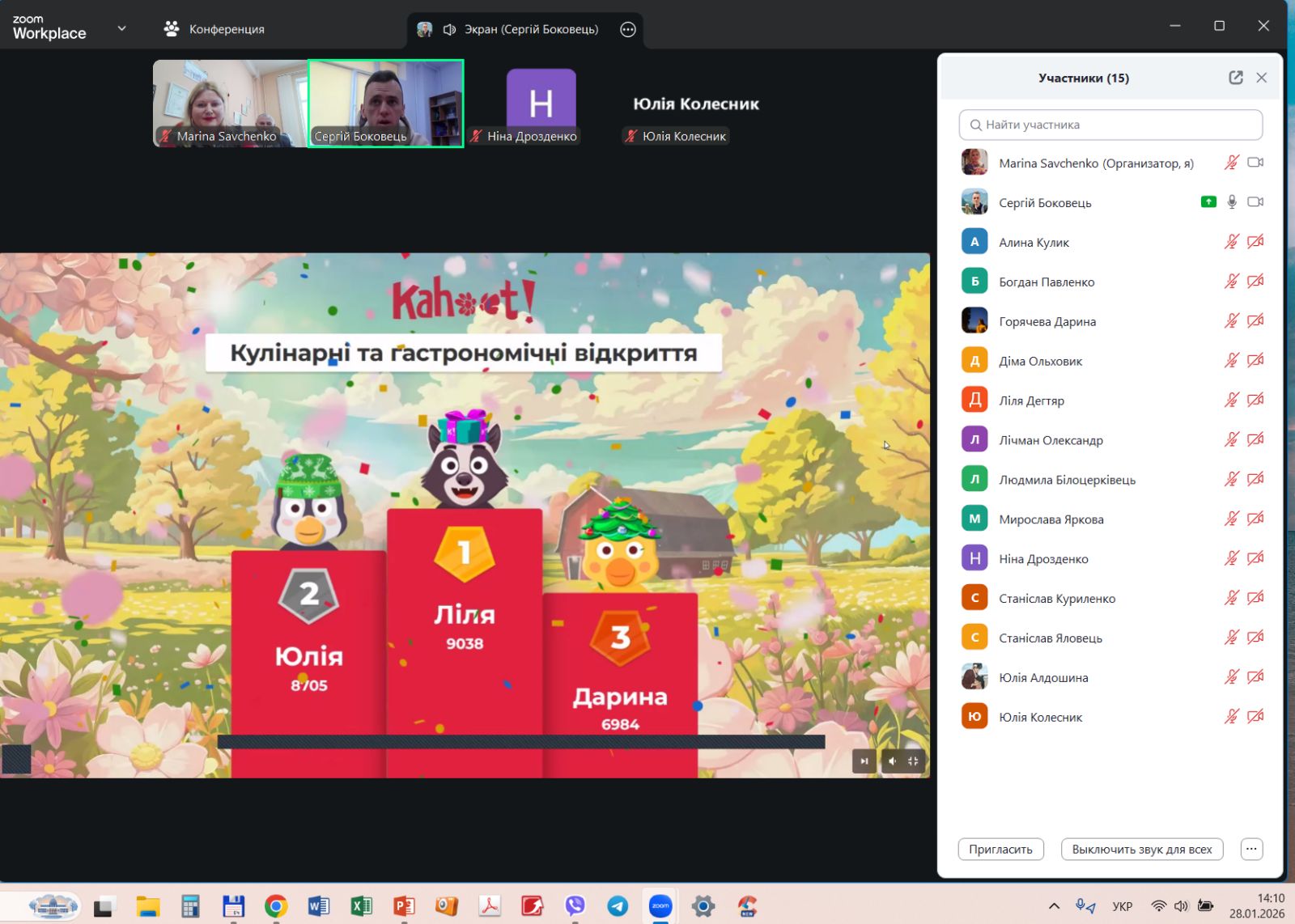Pop out the participants panel
The image size is (1295, 924).
pos(1235,78)
